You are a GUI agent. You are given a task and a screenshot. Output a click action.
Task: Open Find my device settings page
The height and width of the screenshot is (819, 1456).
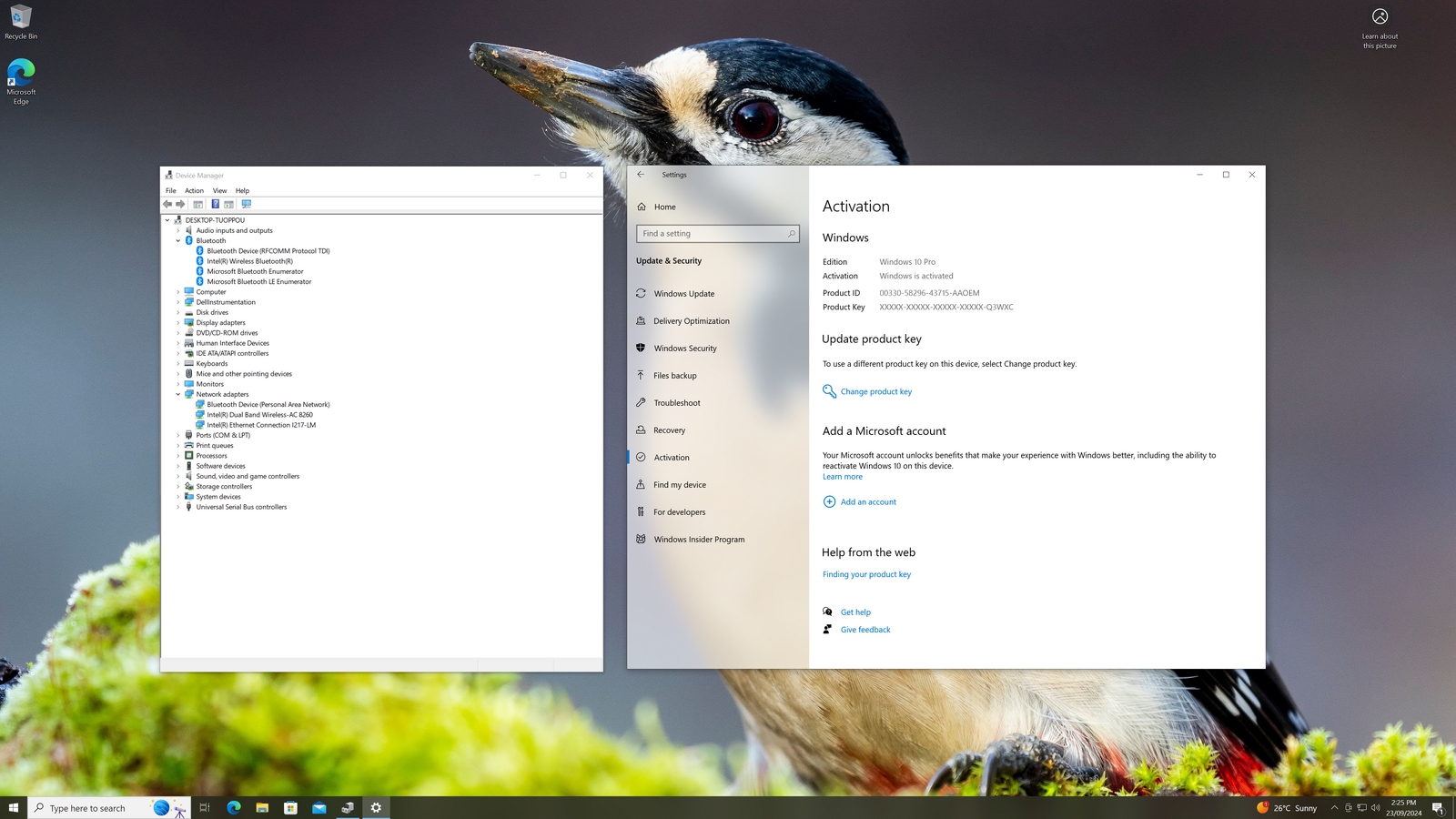[x=679, y=485]
